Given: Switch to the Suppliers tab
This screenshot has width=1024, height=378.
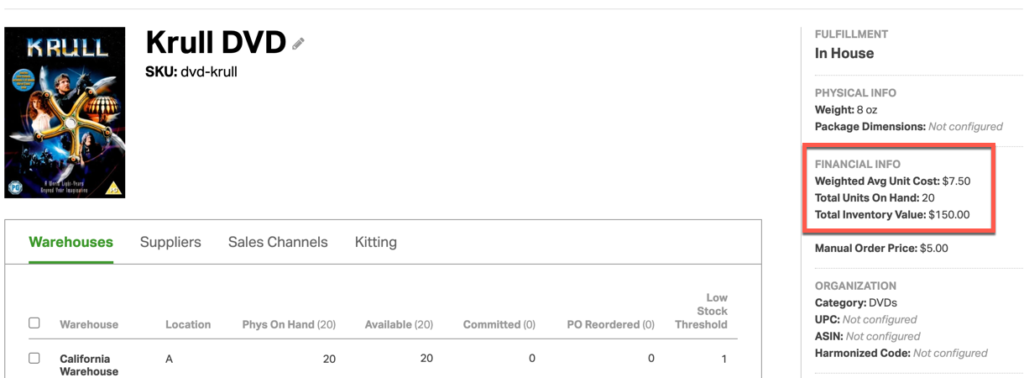Looking at the screenshot, I should click(170, 242).
